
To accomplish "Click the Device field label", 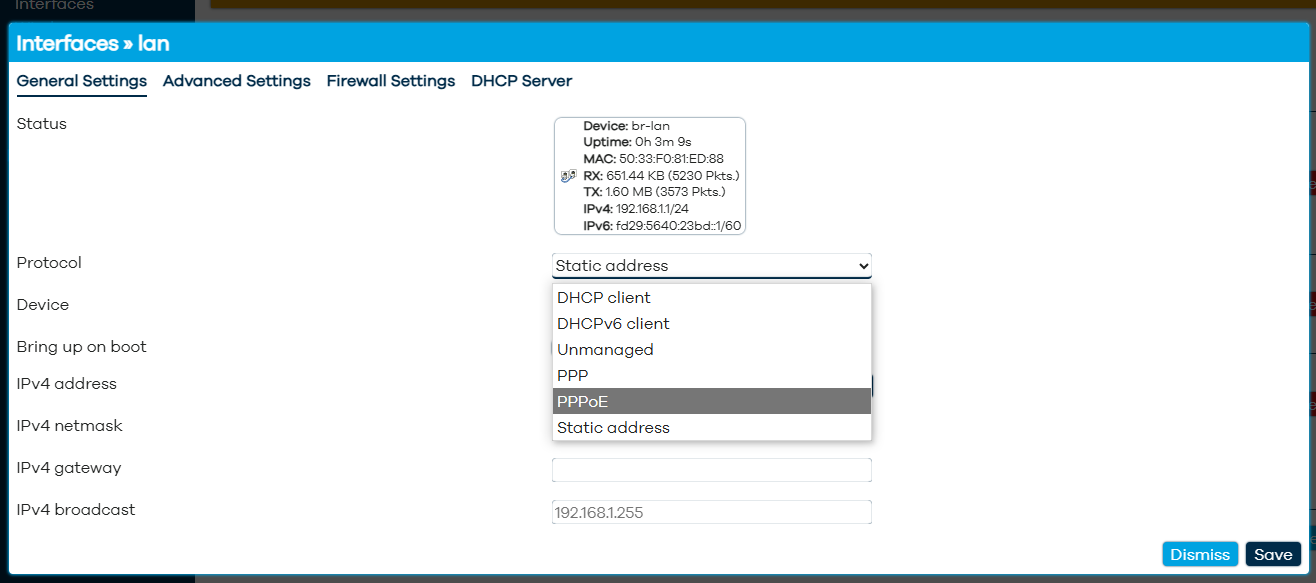I will coord(43,305).
